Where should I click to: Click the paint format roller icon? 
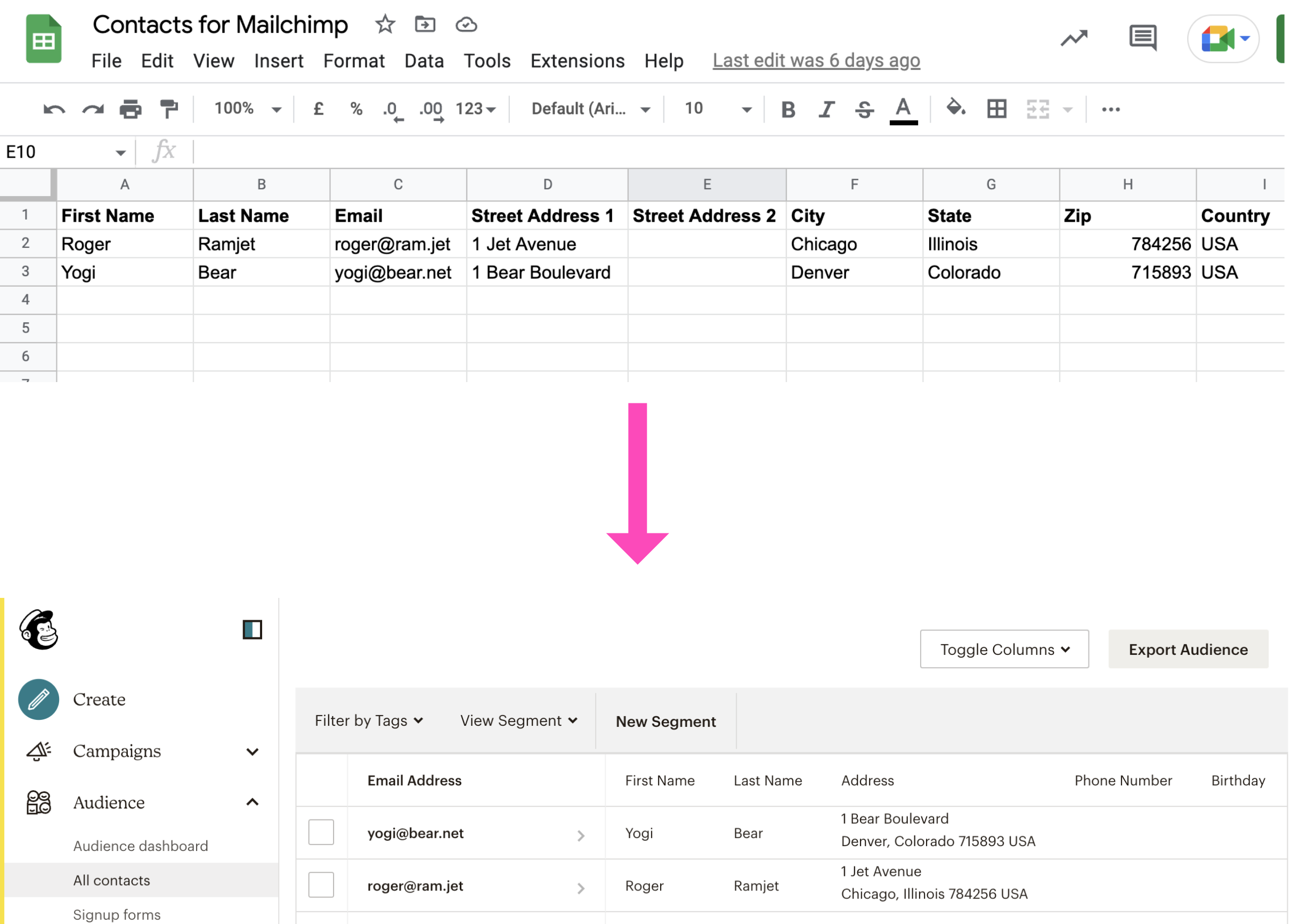[x=168, y=109]
